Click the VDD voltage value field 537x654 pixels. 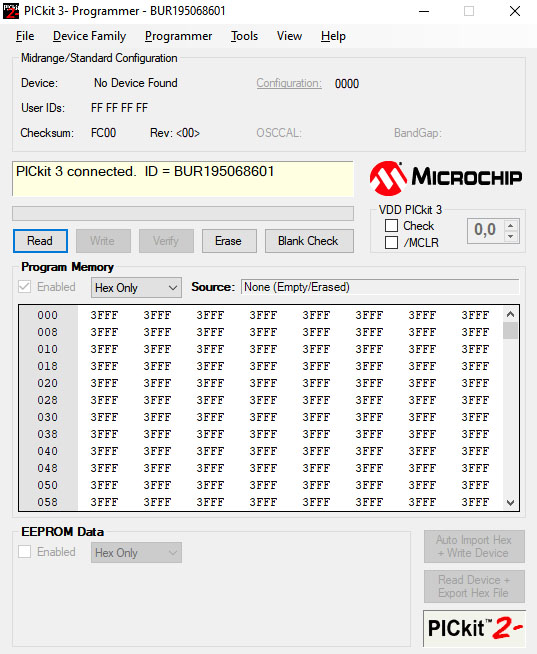(486, 230)
